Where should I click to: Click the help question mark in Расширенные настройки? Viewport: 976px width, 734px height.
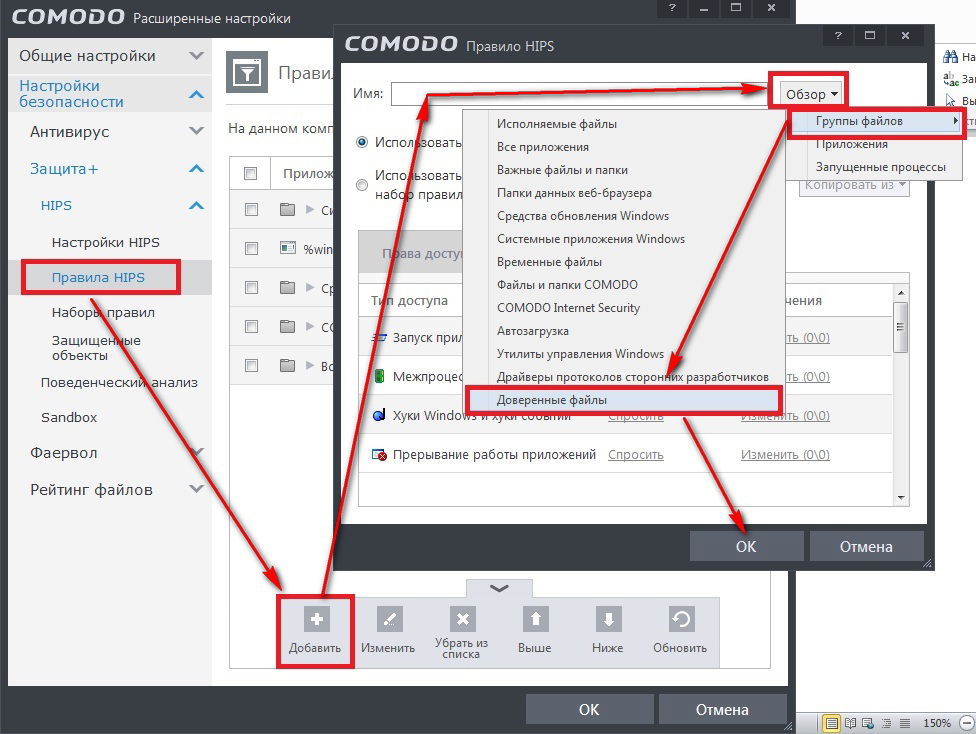coord(672,8)
